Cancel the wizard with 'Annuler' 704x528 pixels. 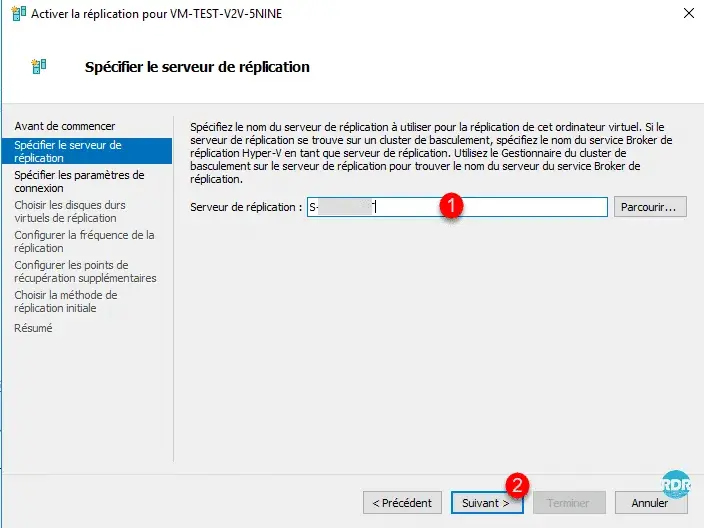[x=650, y=503]
